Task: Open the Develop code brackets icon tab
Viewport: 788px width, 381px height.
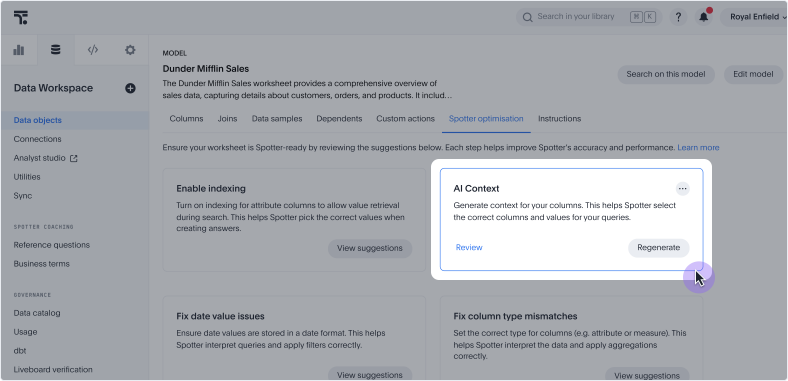Action: click(92, 50)
